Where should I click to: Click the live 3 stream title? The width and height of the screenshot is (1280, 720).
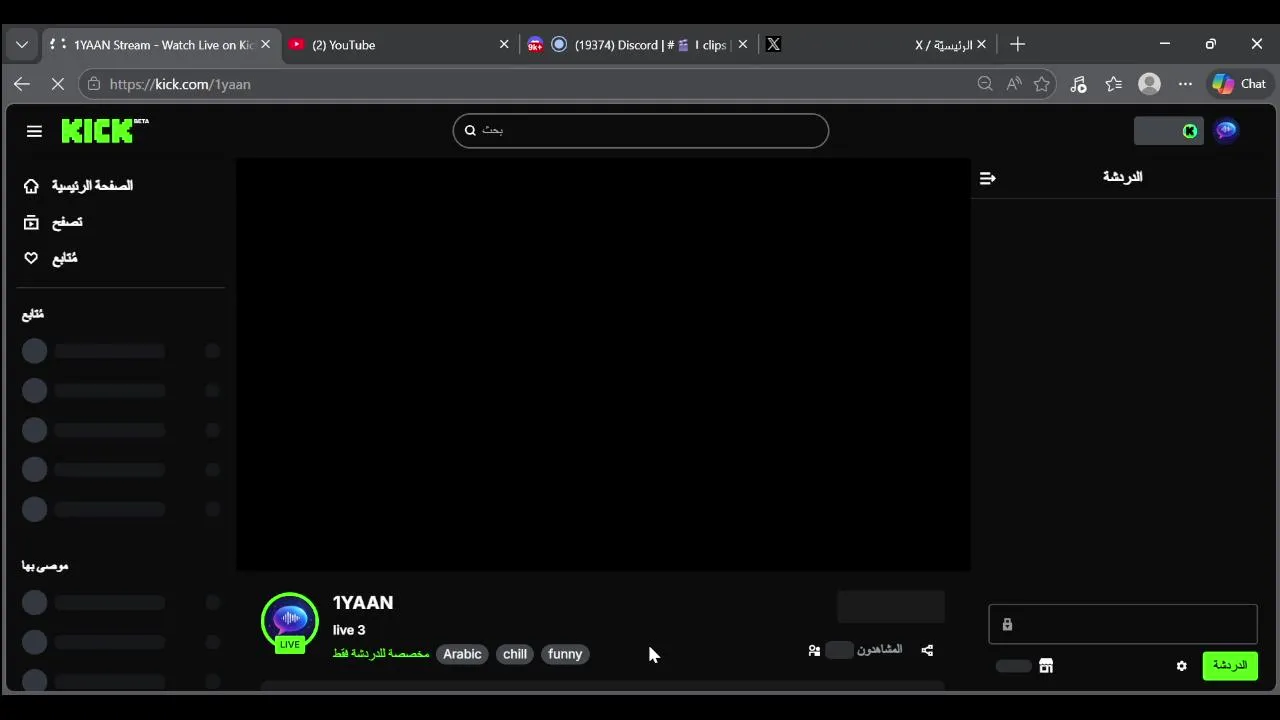pos(349,630)
